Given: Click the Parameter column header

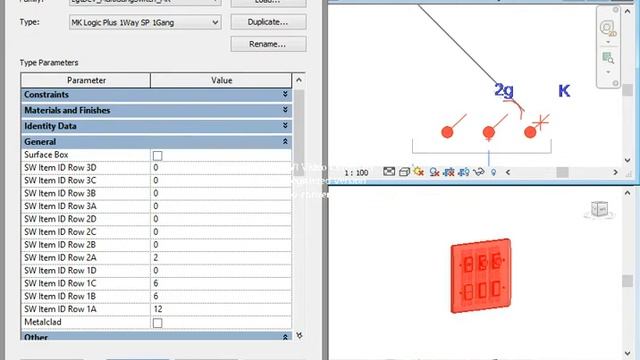Looking at the screenshot, I should (86, 80).
